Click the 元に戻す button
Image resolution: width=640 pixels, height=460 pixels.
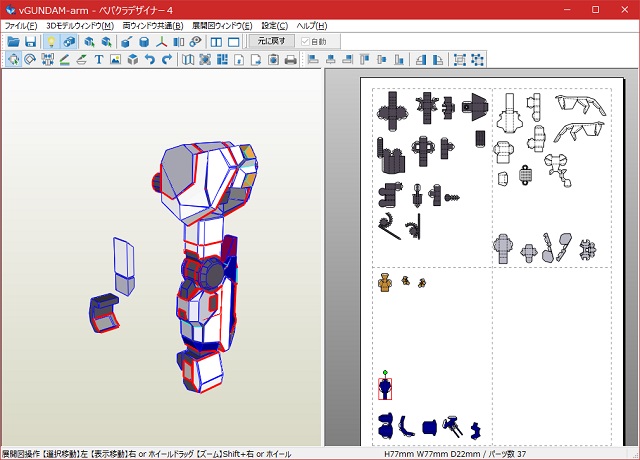(271, 41)
